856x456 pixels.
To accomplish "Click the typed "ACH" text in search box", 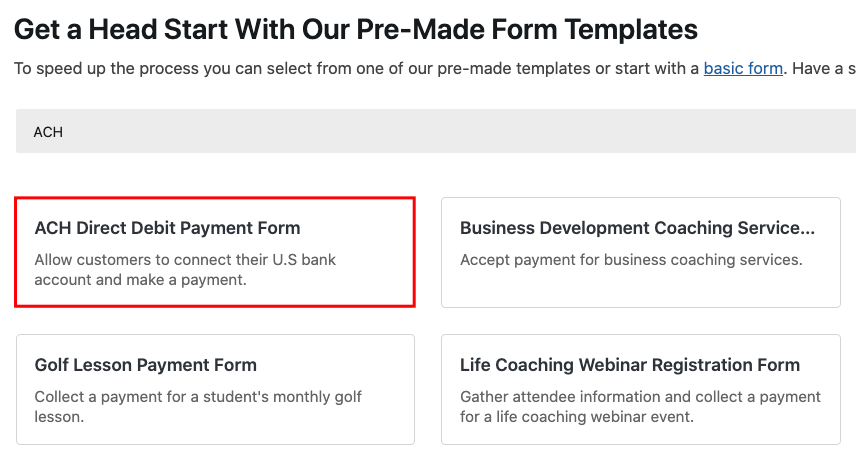I will click(x=48, y=132).
